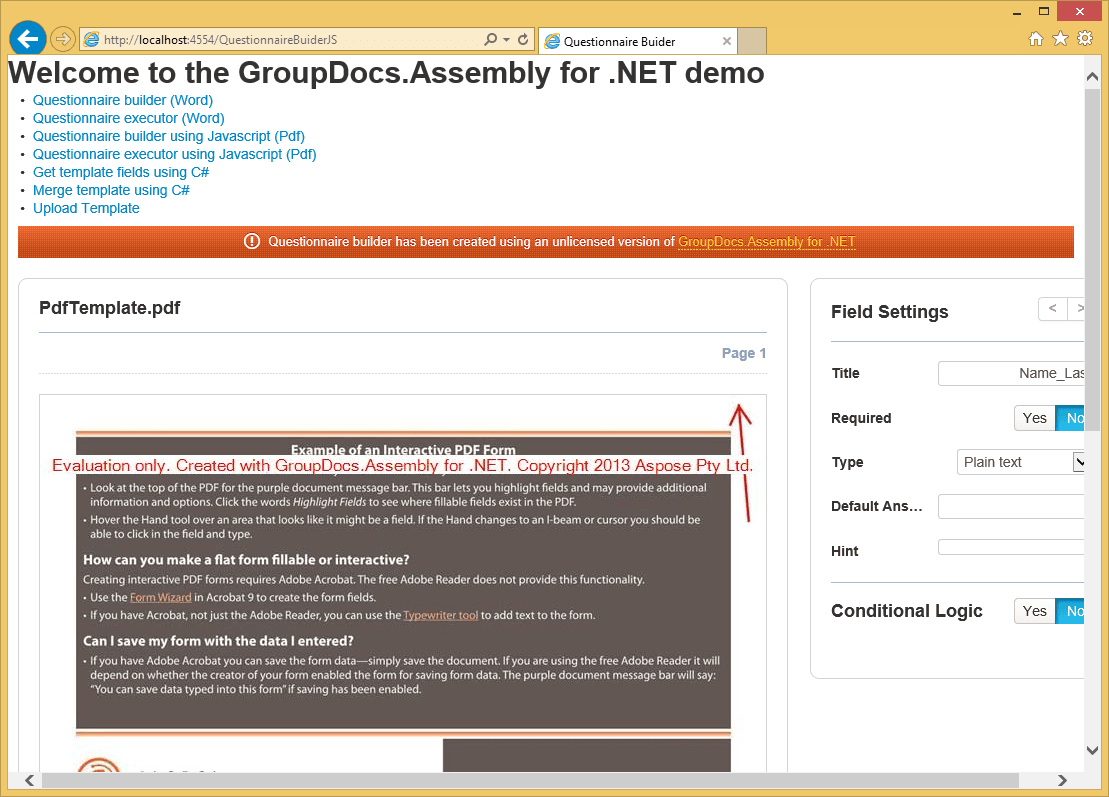Set Required to No

[x=1071, y=418]
